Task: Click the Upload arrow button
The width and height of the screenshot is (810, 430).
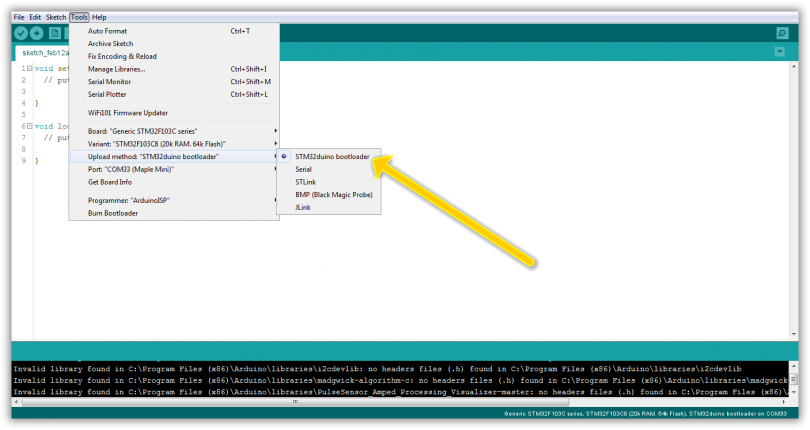Action: coord(37,33)
